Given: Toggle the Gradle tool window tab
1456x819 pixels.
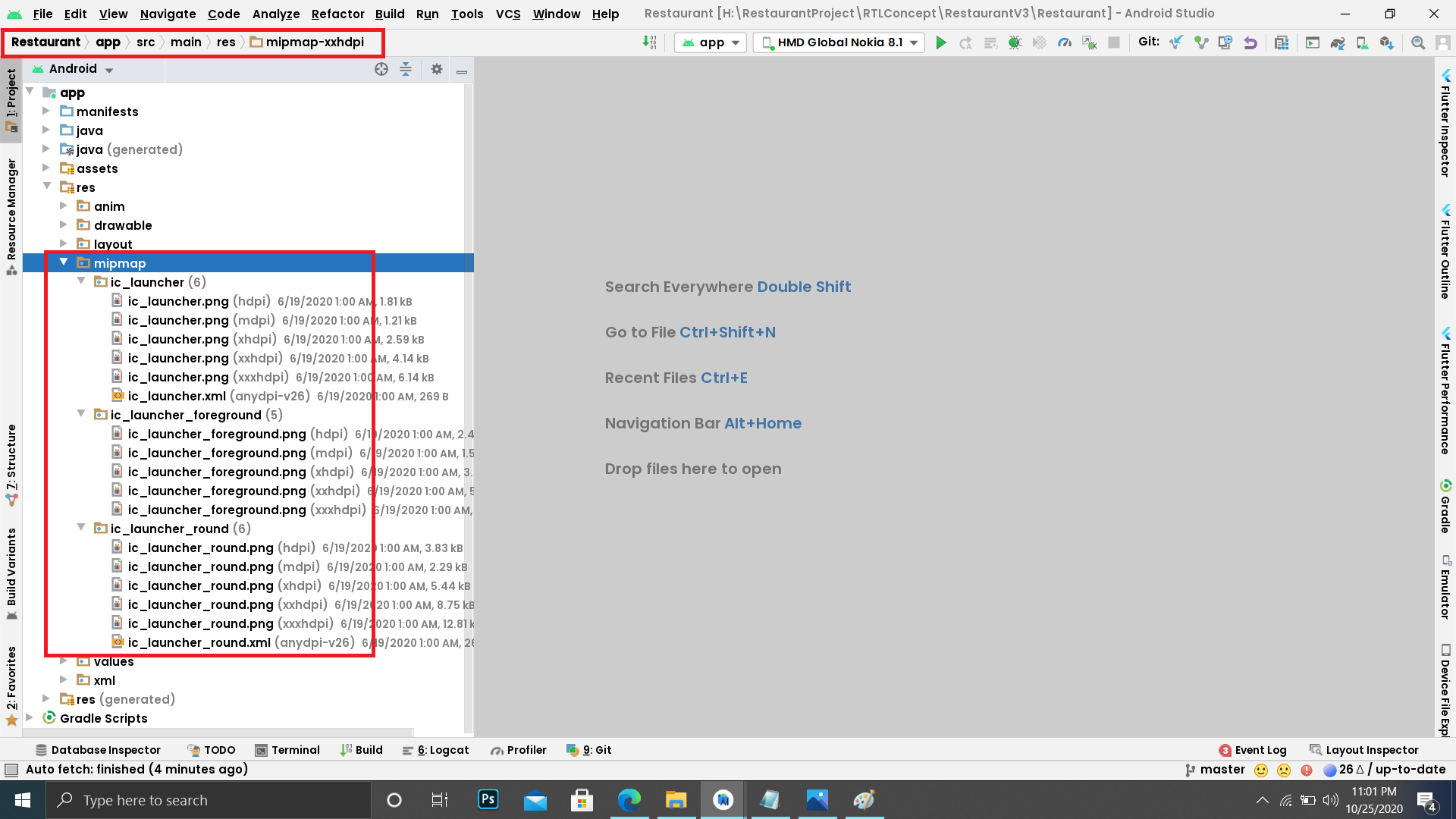Looking at the screenshot, I should pos(1445,507).
